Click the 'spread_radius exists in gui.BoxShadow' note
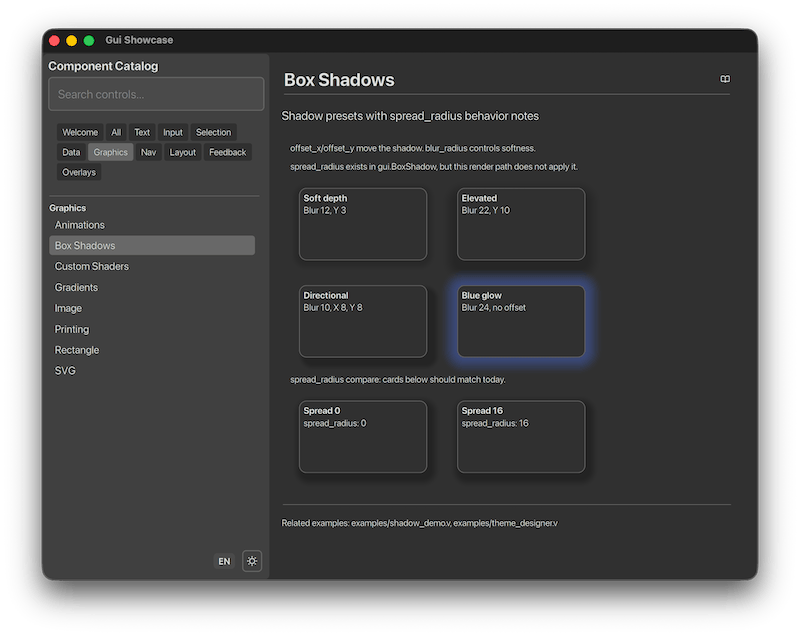800x636 pixels. 434,166
